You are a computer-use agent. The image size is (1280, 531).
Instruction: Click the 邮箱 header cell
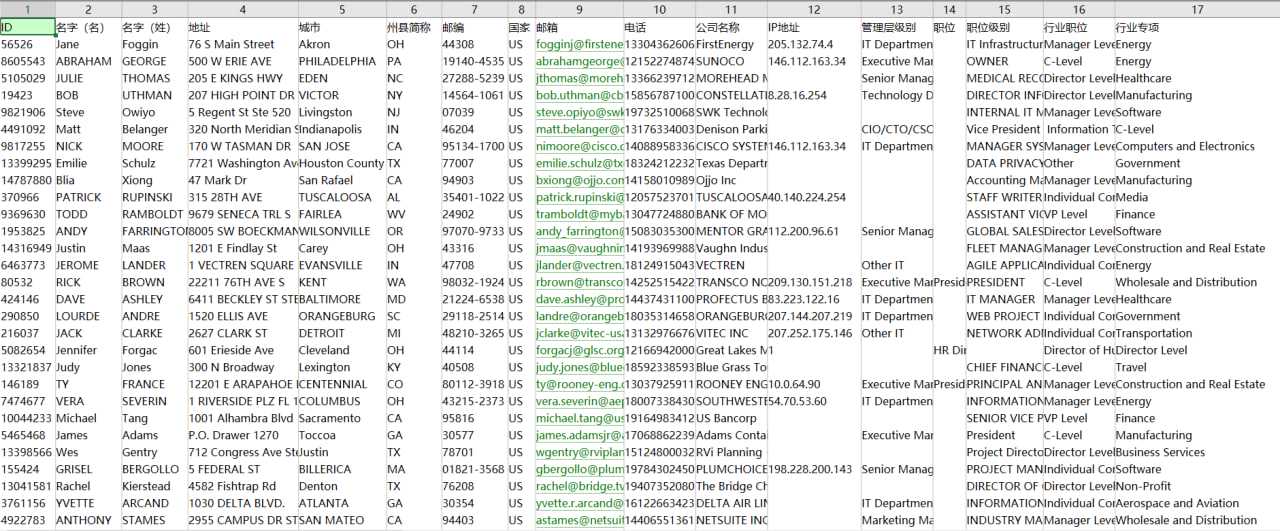pyautogui.click(x=578, y=27)
